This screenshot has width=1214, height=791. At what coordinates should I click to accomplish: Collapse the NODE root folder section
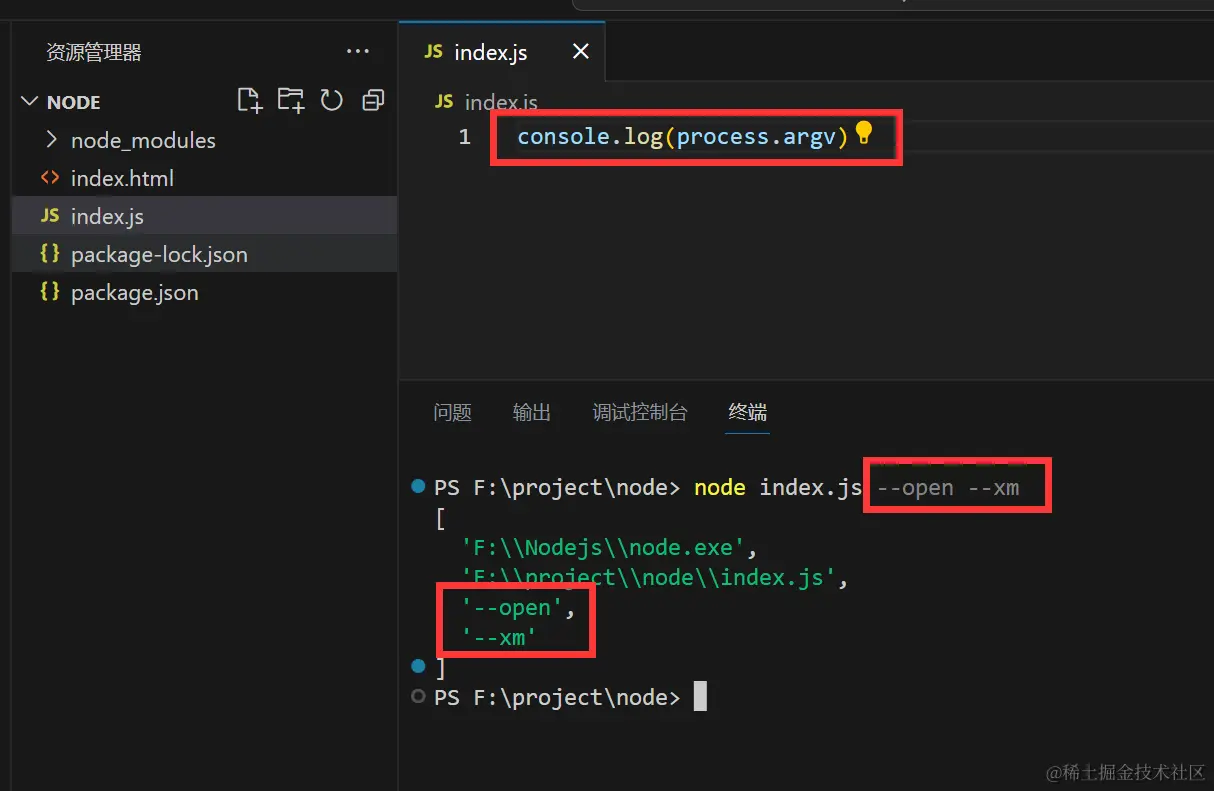(x=31, y=102)
